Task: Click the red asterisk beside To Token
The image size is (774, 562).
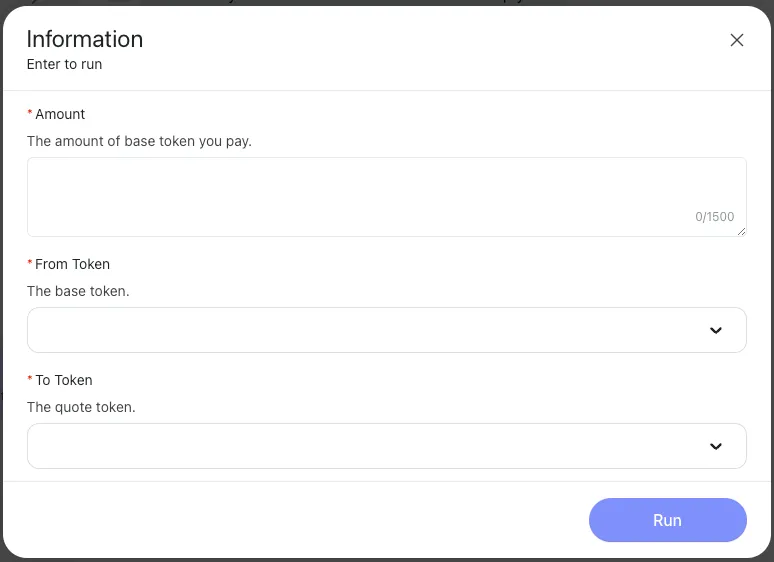Action: (30, 381)
